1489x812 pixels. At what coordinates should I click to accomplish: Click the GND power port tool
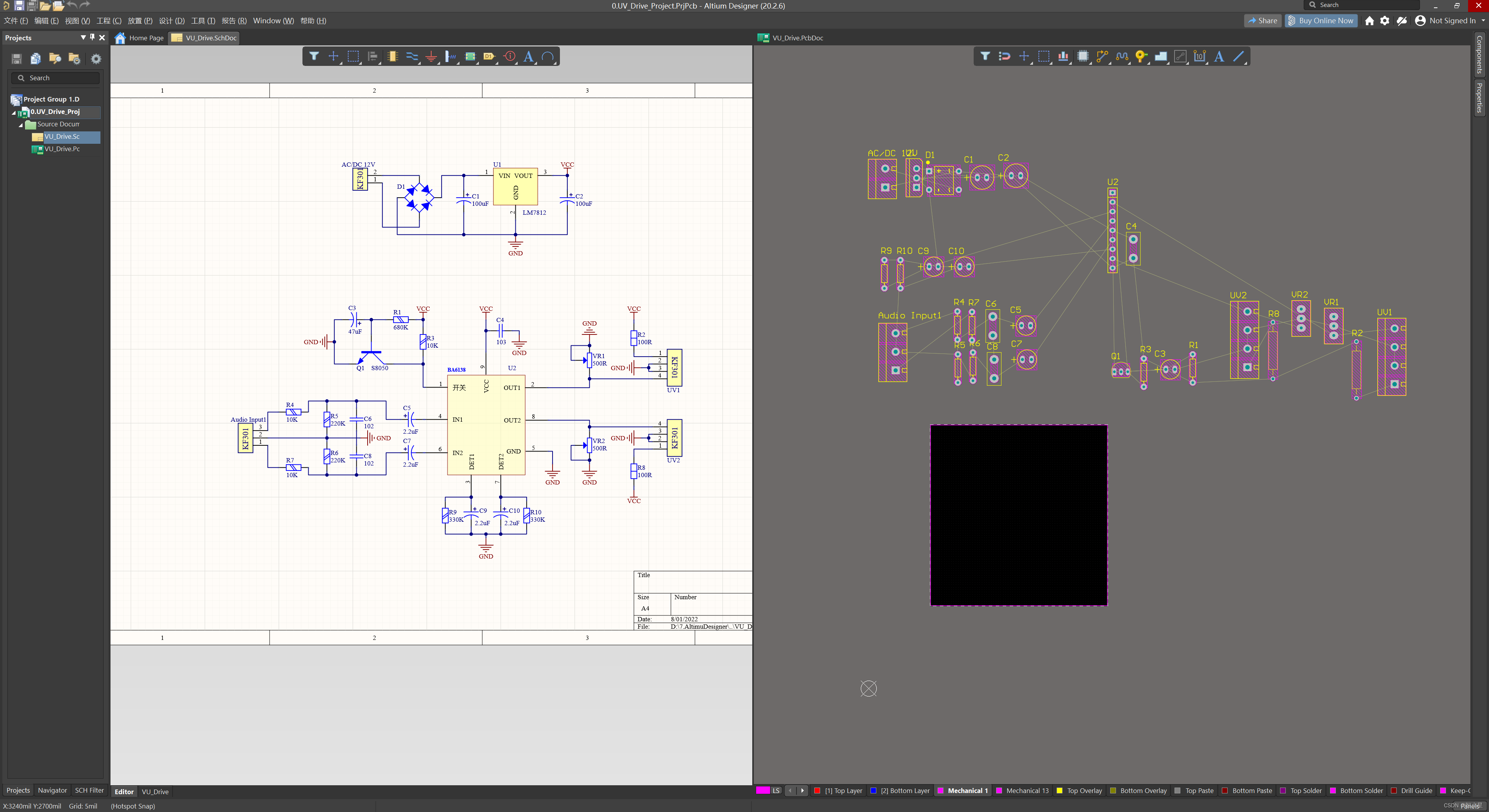431,57
